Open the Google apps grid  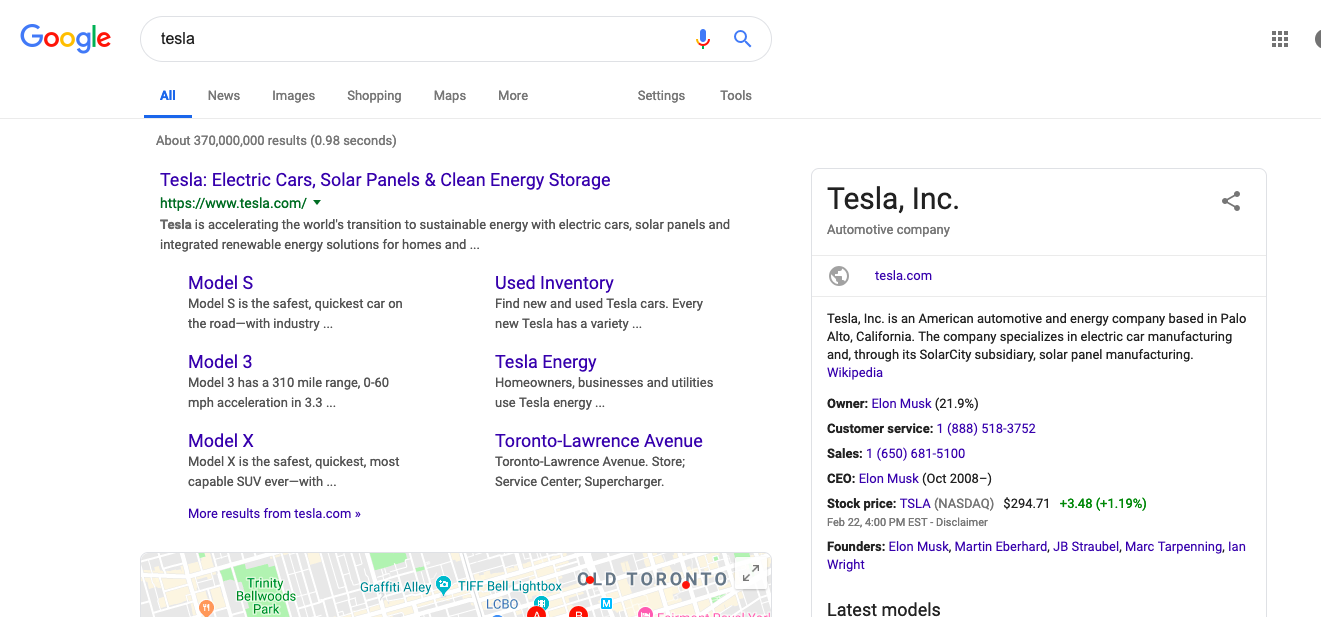point(1280,39)
